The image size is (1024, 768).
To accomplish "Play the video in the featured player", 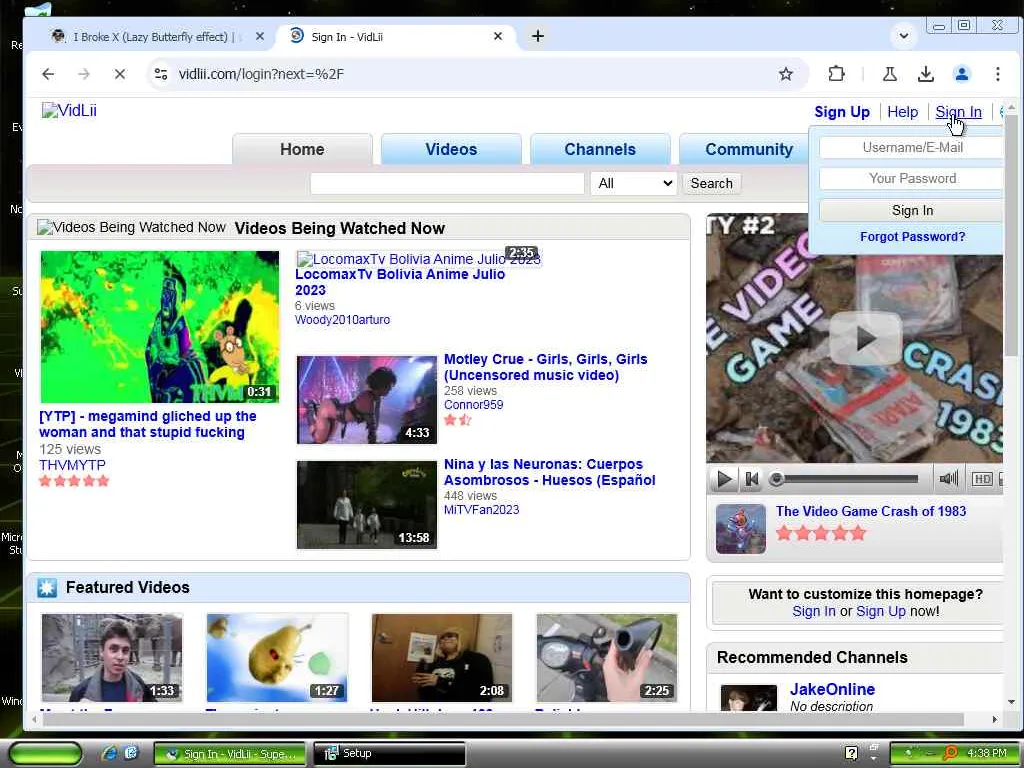I will coord(724,479).
